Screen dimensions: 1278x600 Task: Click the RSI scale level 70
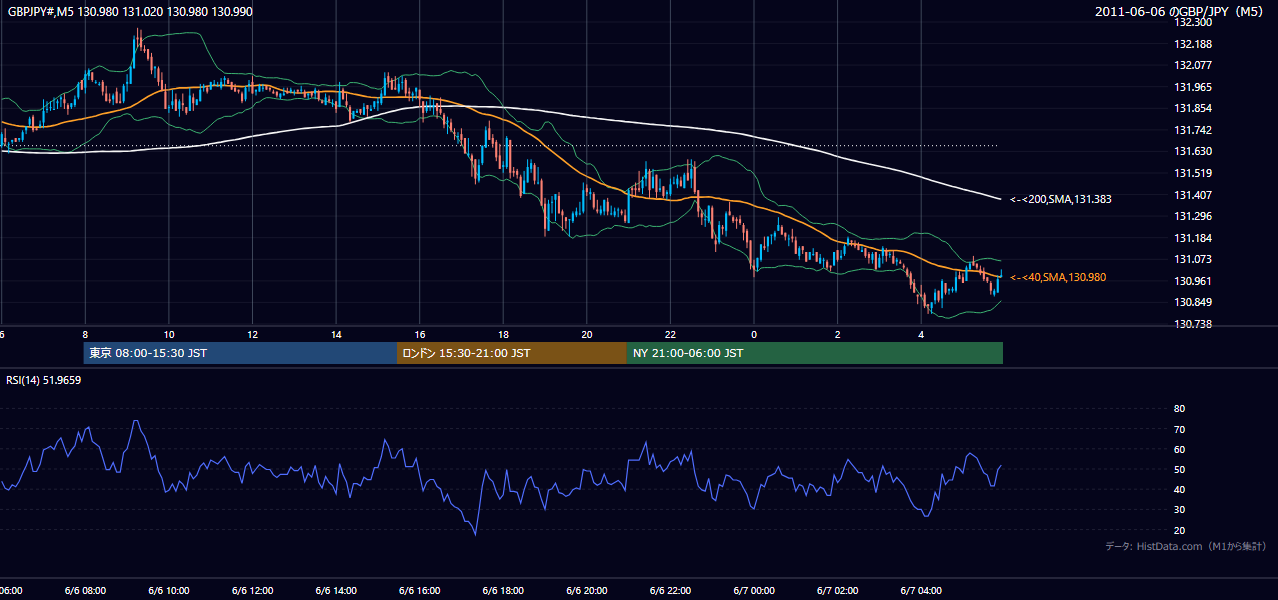tap(1179, 429)
